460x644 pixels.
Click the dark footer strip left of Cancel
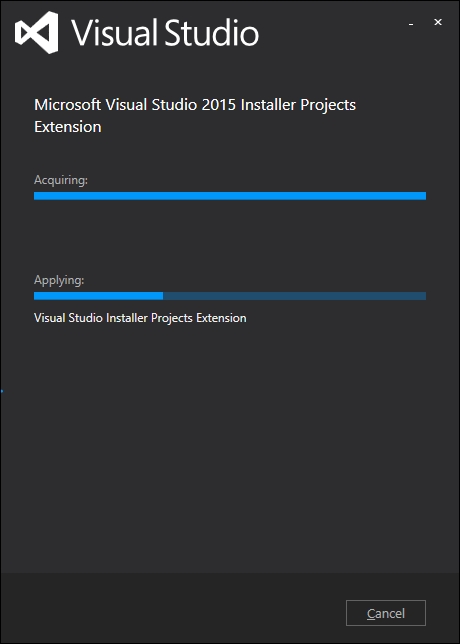coord(172,608)
